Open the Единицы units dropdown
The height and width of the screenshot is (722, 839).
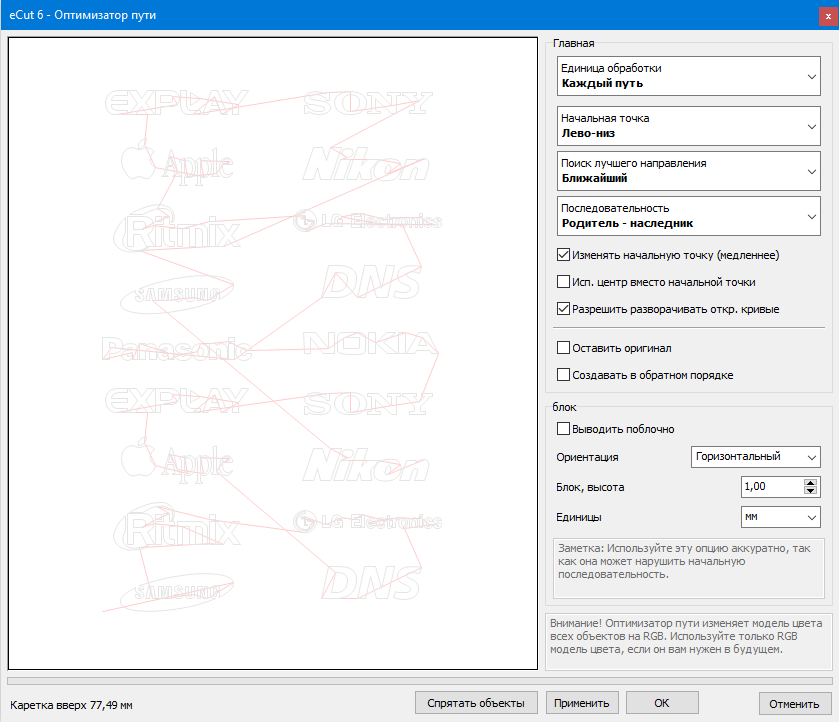[x=781, y=517]
